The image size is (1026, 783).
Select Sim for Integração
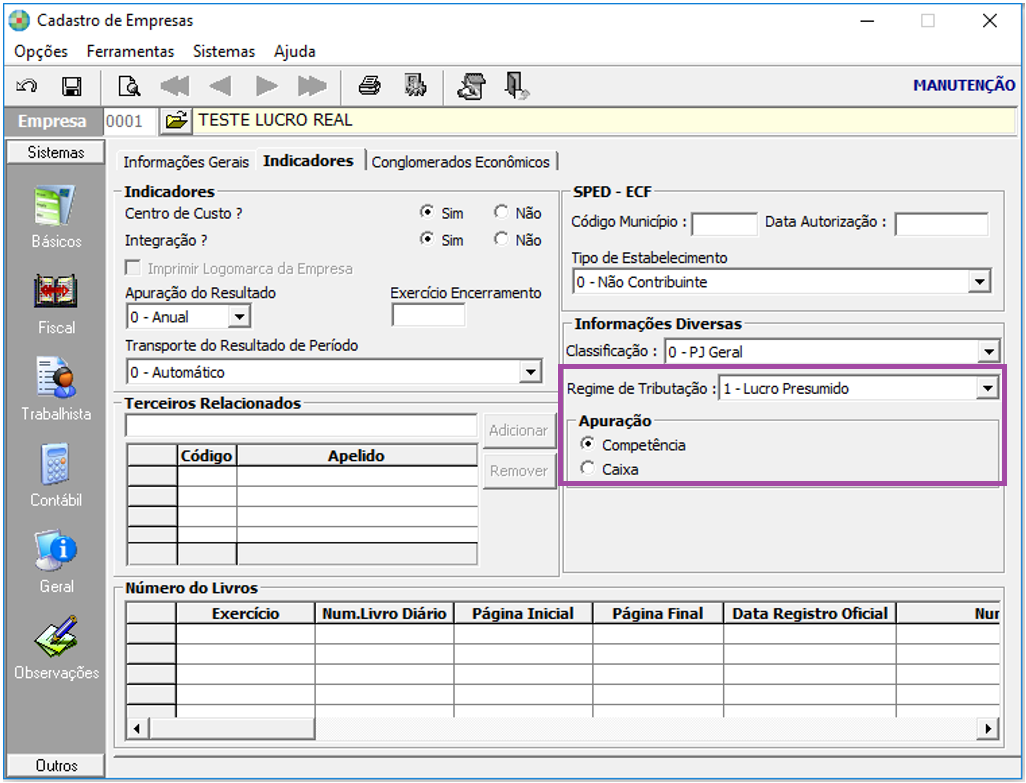click(427, 239)
